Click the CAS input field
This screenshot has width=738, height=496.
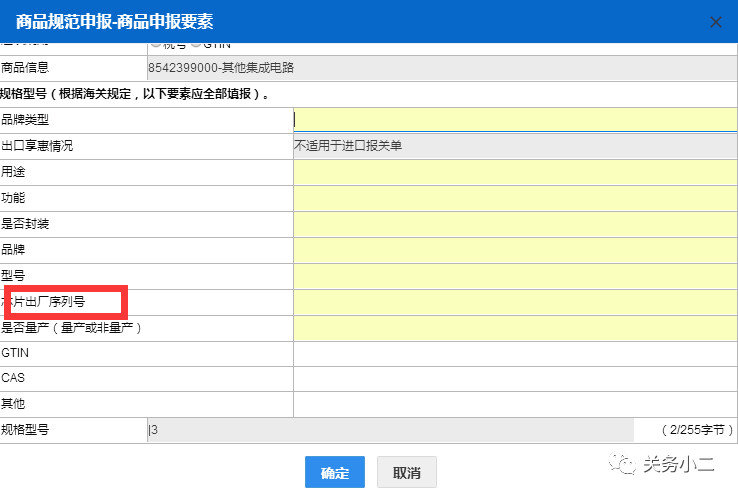pyautogui.click(x=514, y=379)
